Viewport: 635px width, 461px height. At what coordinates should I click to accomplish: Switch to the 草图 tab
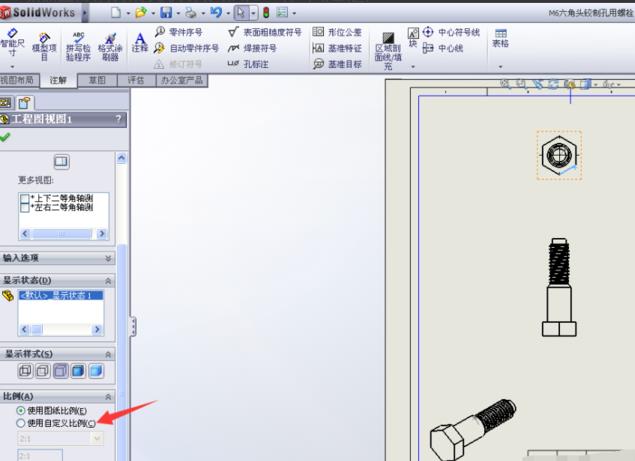tap(97, 80)
